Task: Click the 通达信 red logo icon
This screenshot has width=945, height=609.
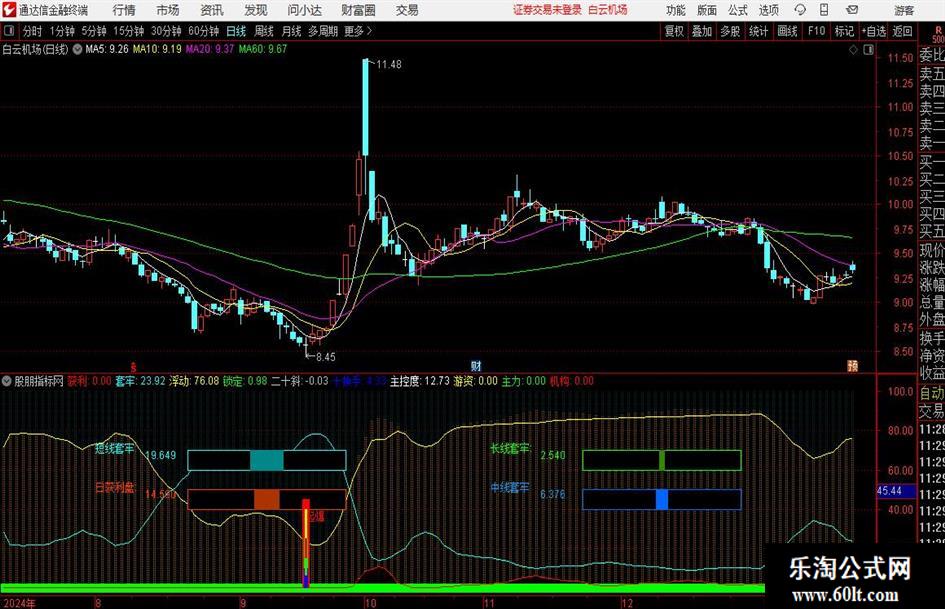Action: [x=9, y=10]
